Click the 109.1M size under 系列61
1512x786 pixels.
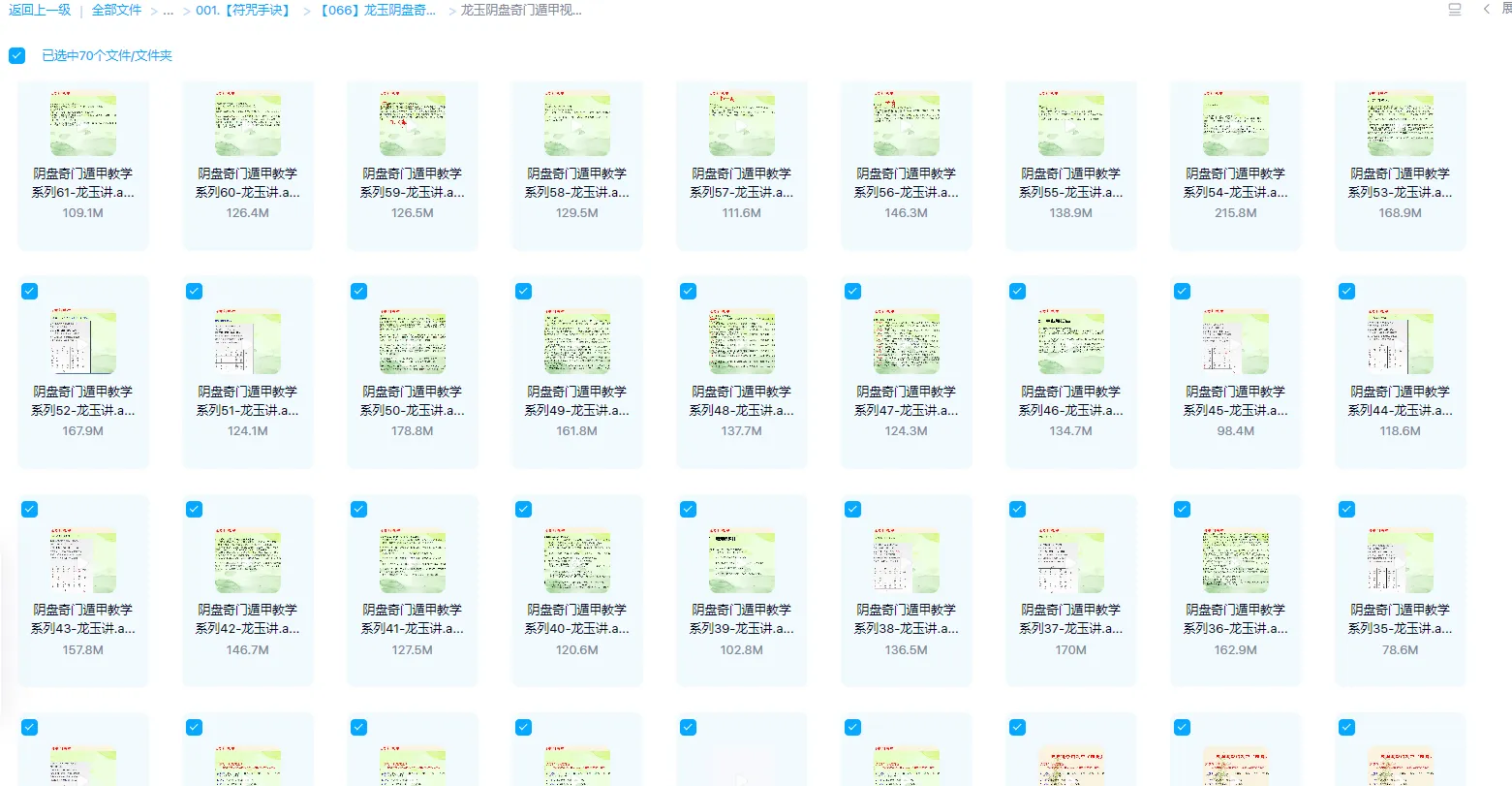click(x=83, y=212)
